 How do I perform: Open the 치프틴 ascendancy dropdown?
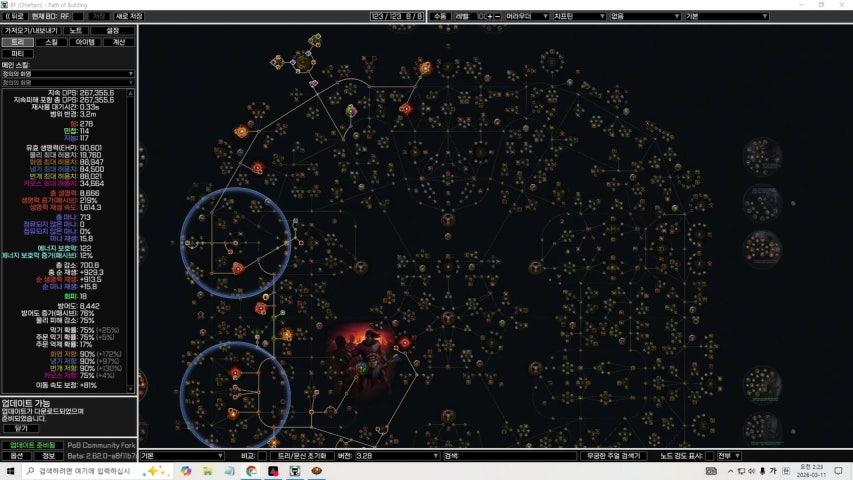point(579,16)
